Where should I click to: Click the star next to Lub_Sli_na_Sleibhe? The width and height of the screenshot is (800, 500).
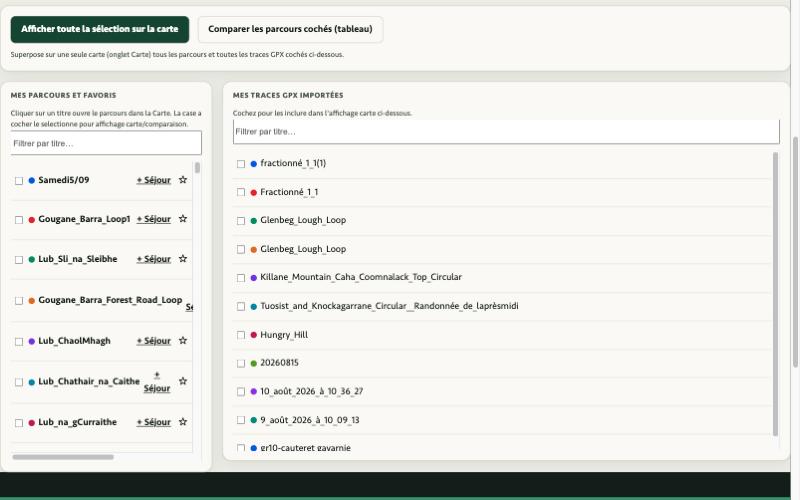(x=183, y=259)
